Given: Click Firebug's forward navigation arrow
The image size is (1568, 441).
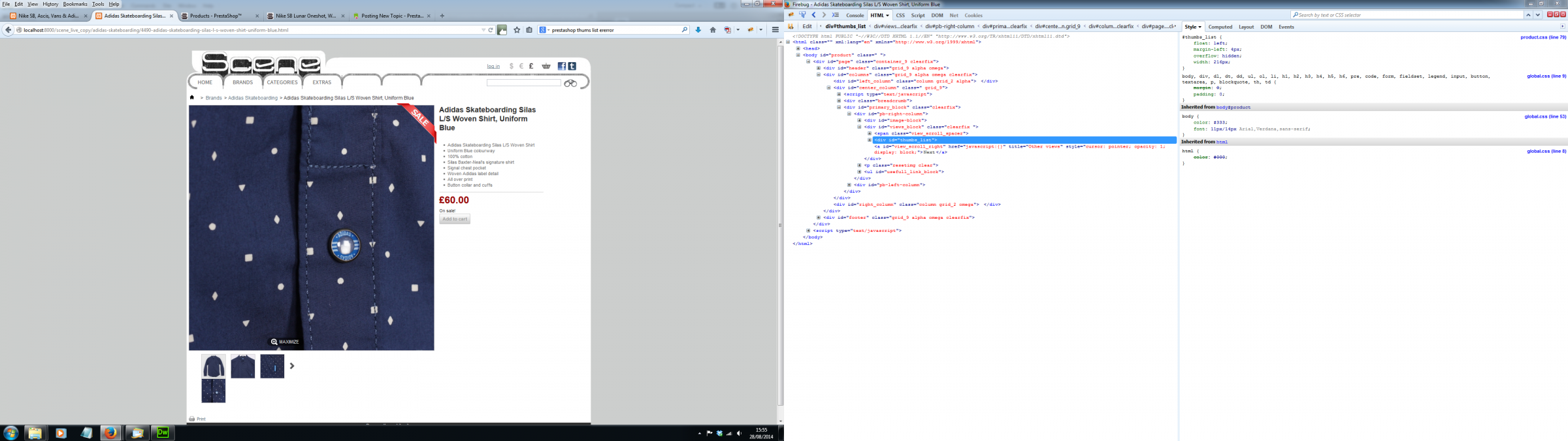Looking at the screenshot, I should point(824,15).
